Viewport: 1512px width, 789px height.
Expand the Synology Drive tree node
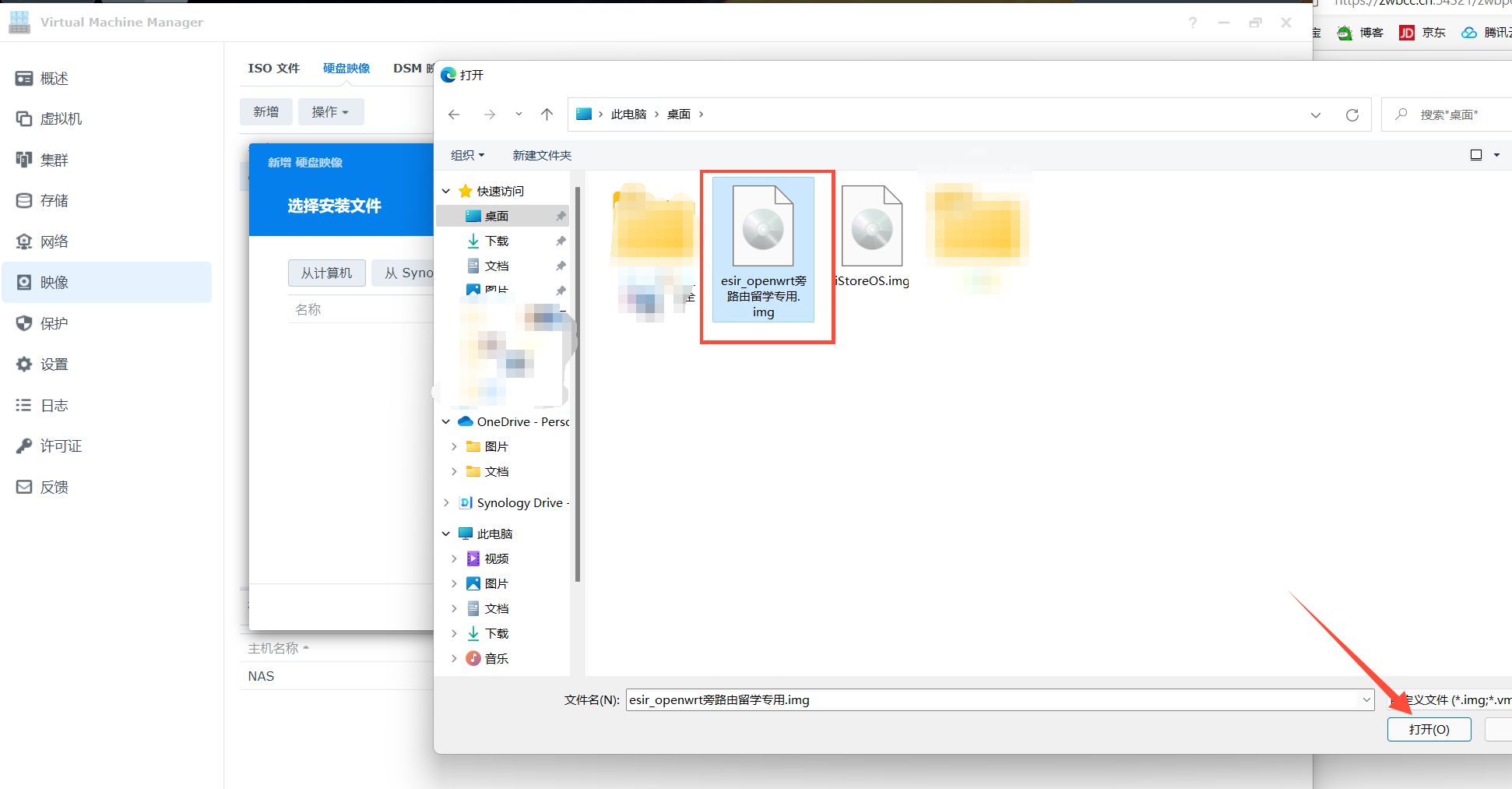coord(446,502)
